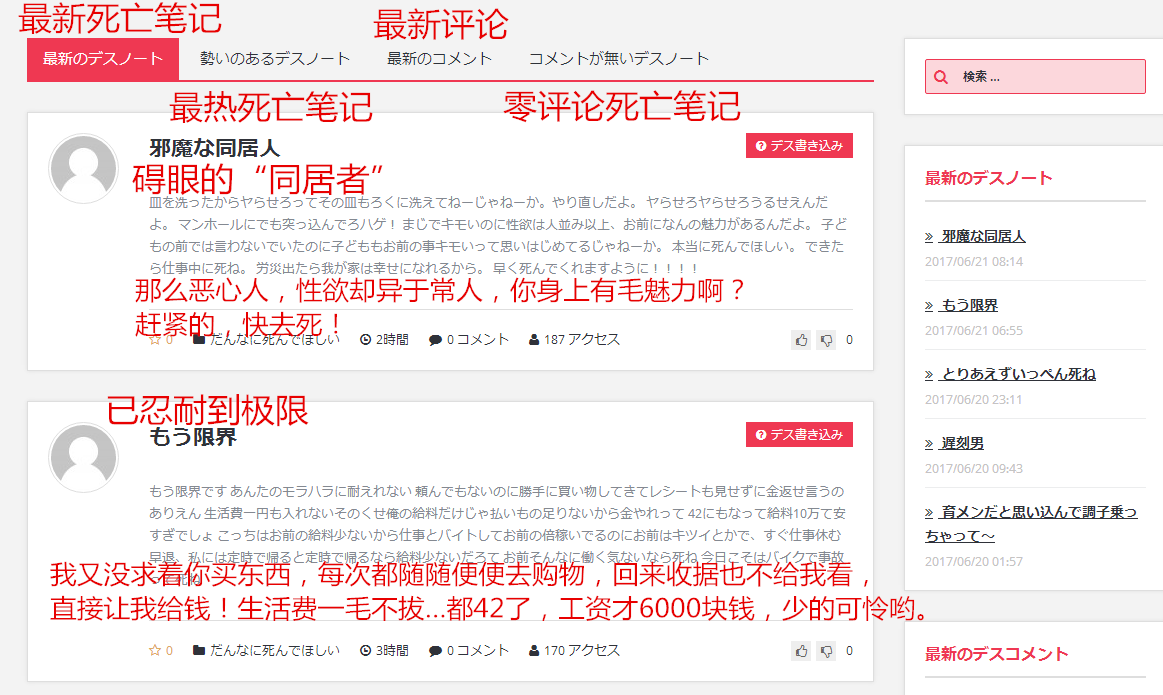This screenshot has height=695, width=1163.
Task: Click the デス書き込み button on the もう限界 post
Action: [799, 435]
